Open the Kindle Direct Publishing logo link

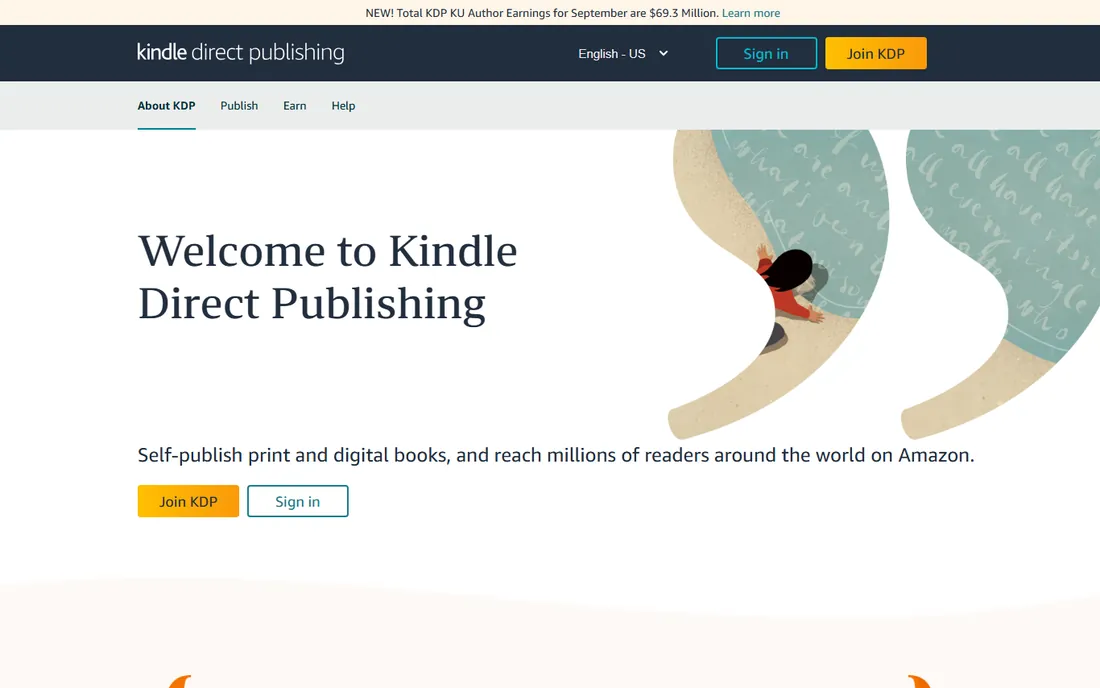(x=241, y=53)
